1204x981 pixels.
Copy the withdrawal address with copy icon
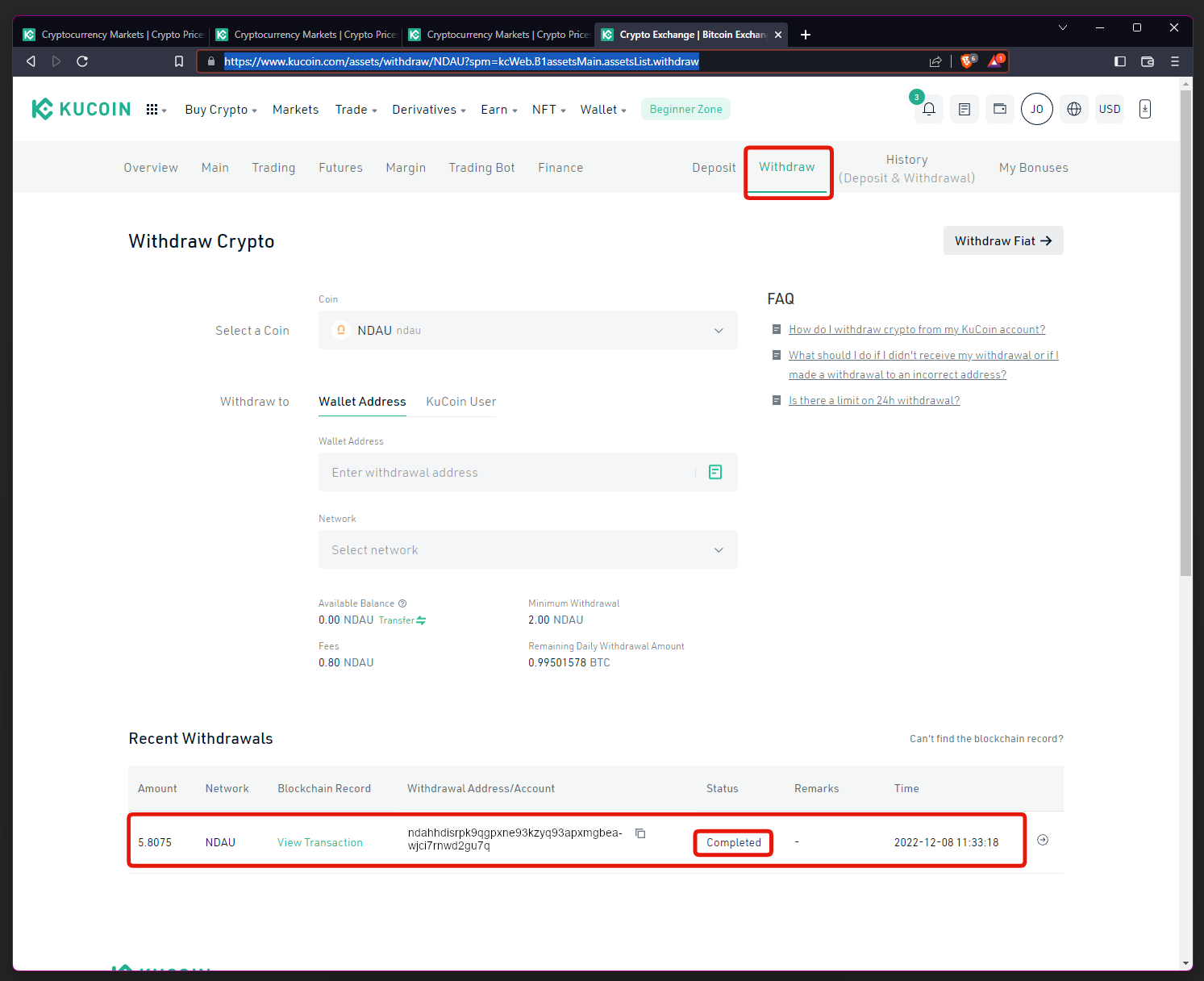pos(640,833)
